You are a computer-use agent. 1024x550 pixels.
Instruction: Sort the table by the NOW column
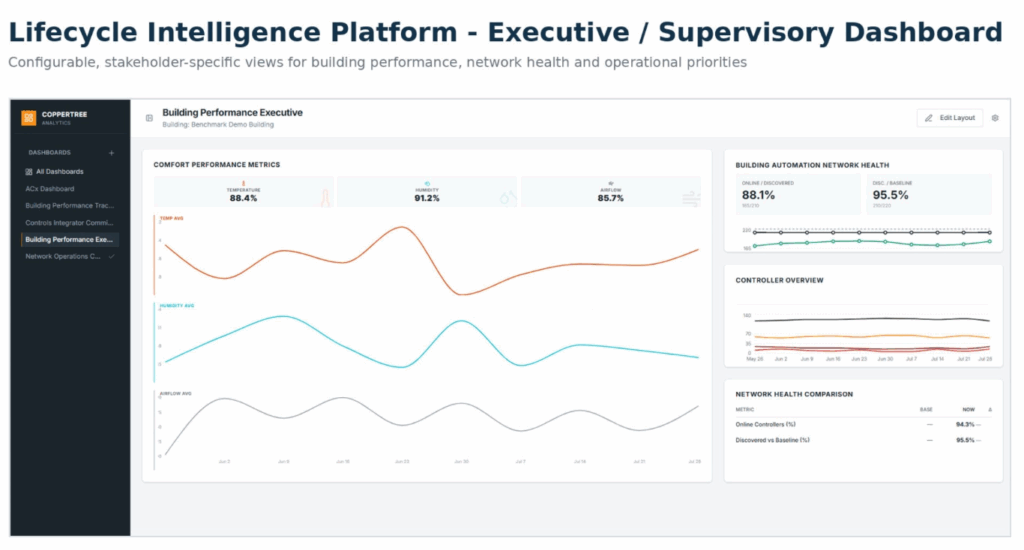(968, 410)
